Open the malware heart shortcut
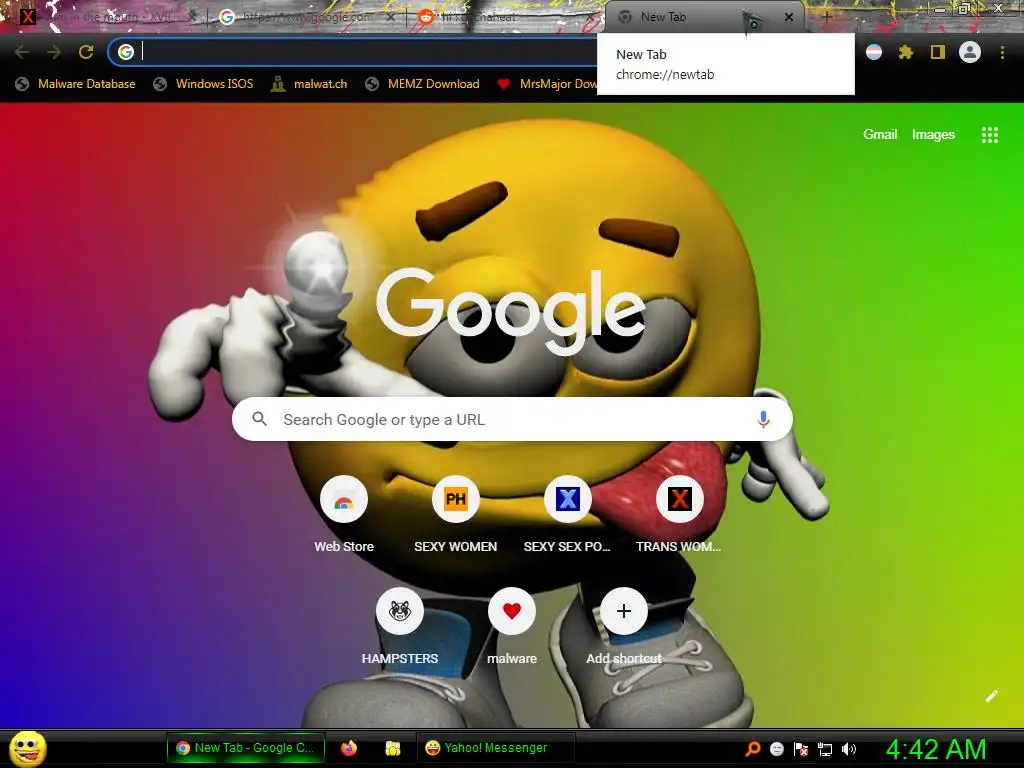 coord(512,627)
